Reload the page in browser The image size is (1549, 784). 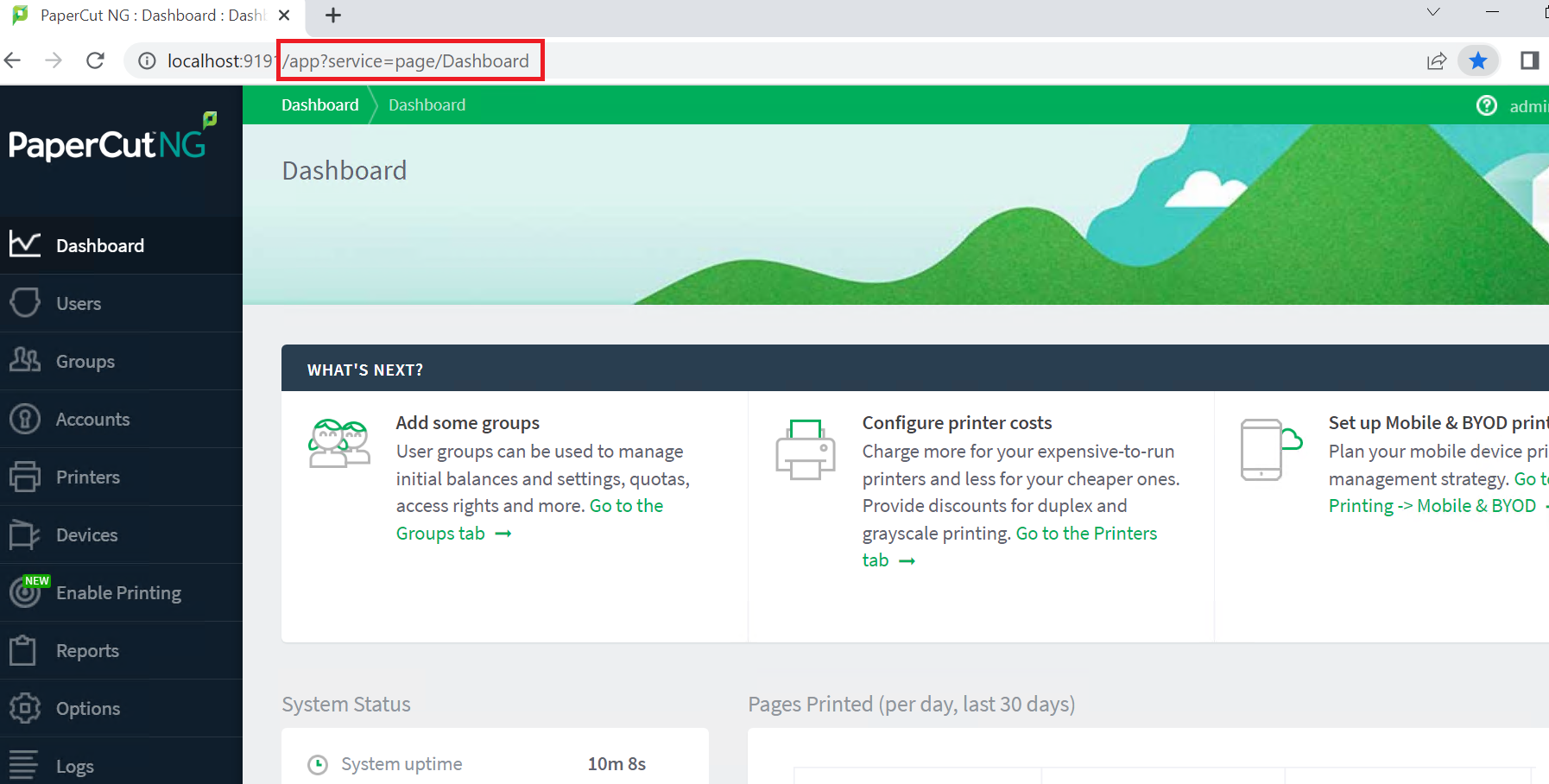click(95, 60)
